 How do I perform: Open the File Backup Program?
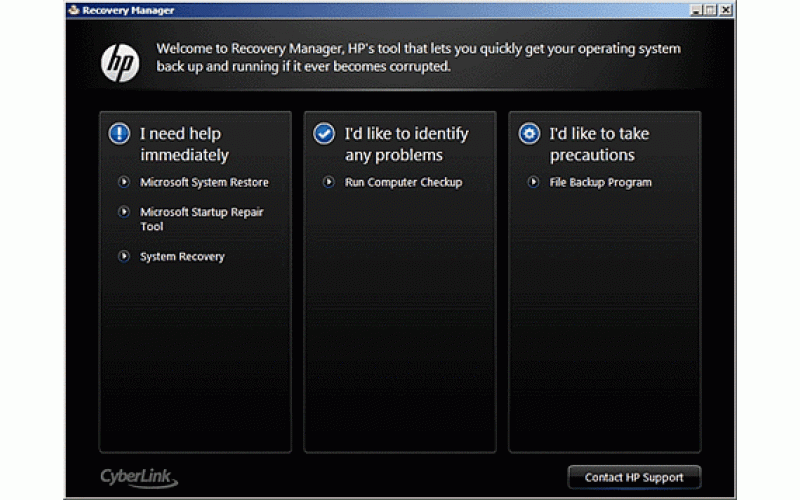click(600, 183)
